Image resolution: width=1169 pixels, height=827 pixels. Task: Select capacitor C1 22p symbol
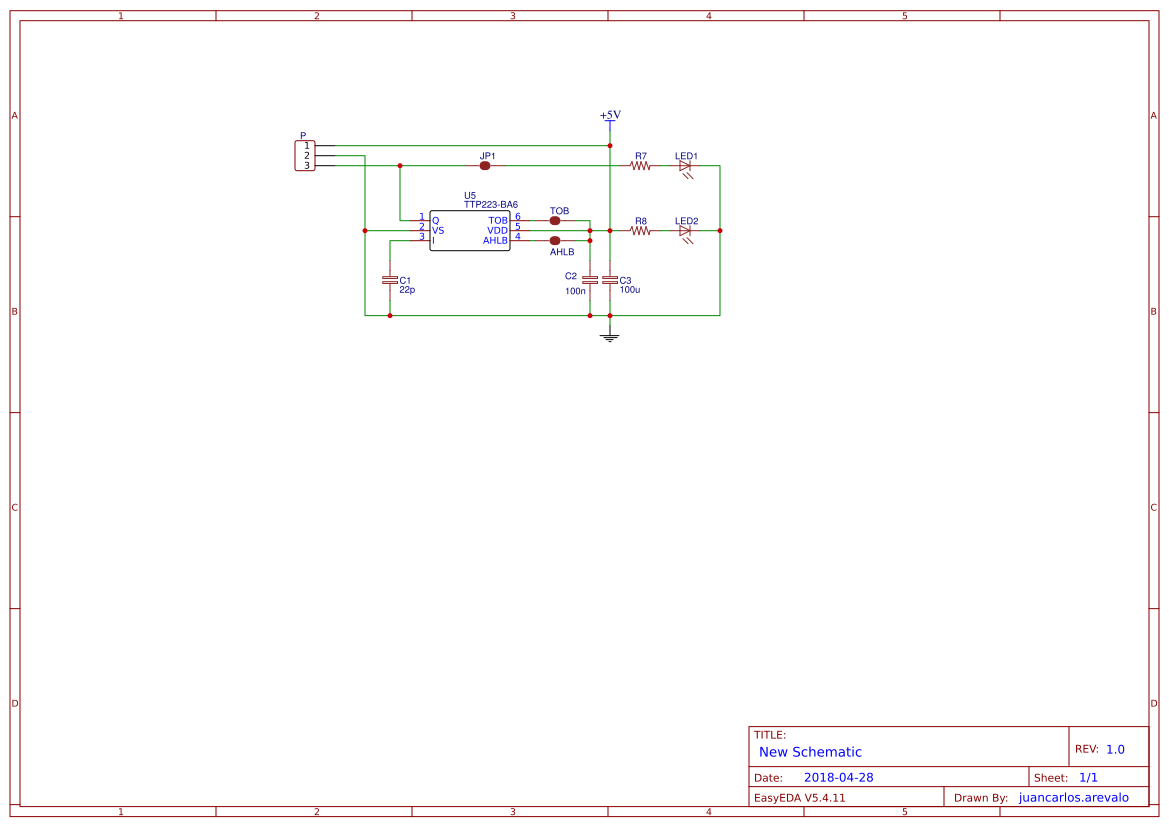(x=390, y=280)
